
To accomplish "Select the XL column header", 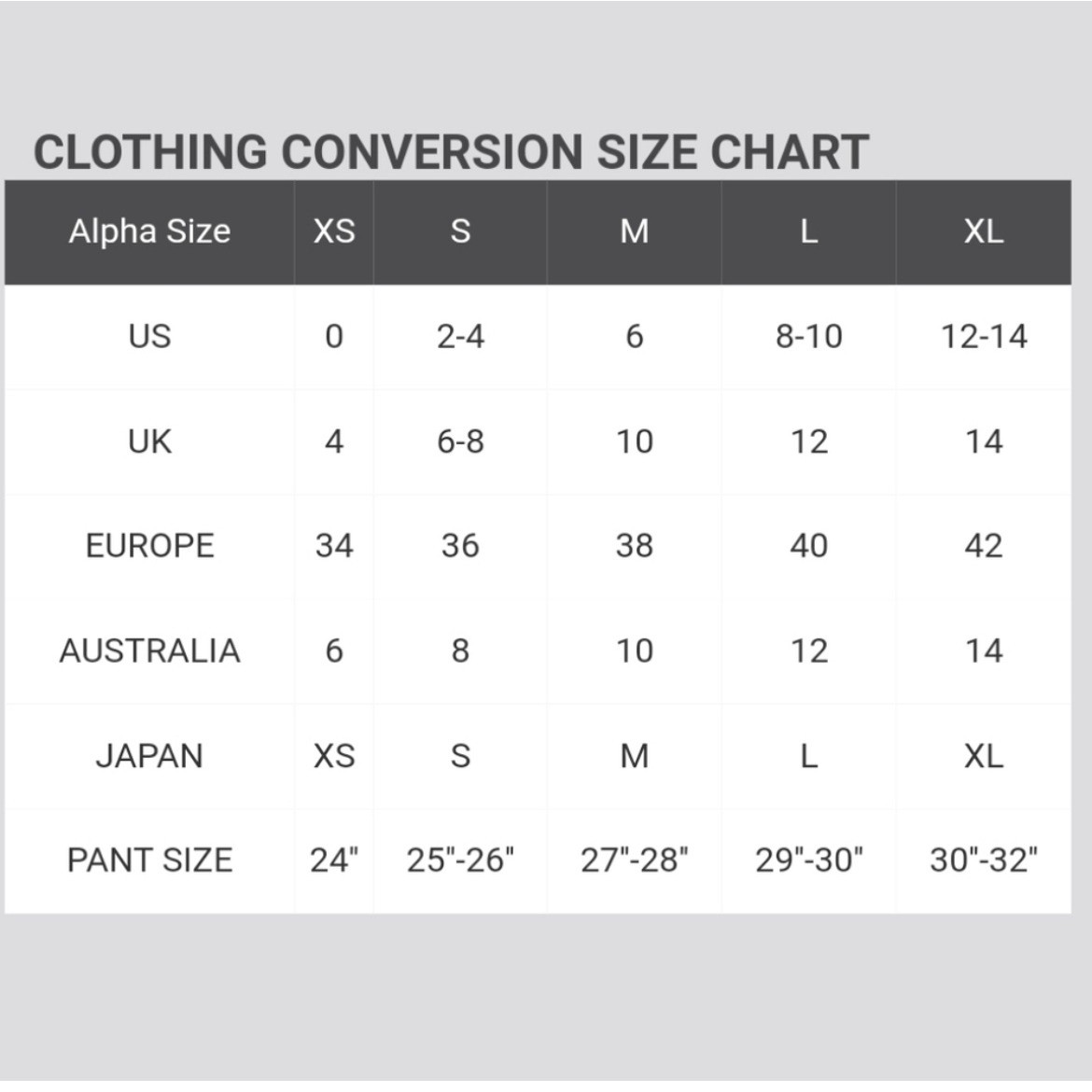I will 984,231.
